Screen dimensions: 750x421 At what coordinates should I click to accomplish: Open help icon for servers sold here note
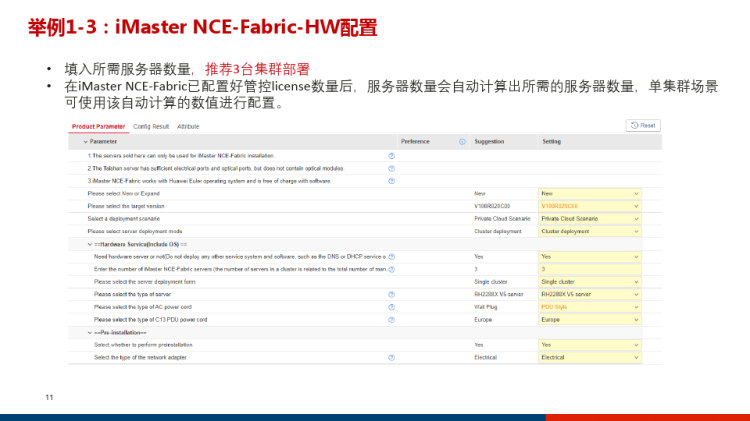tap(391, 156)
